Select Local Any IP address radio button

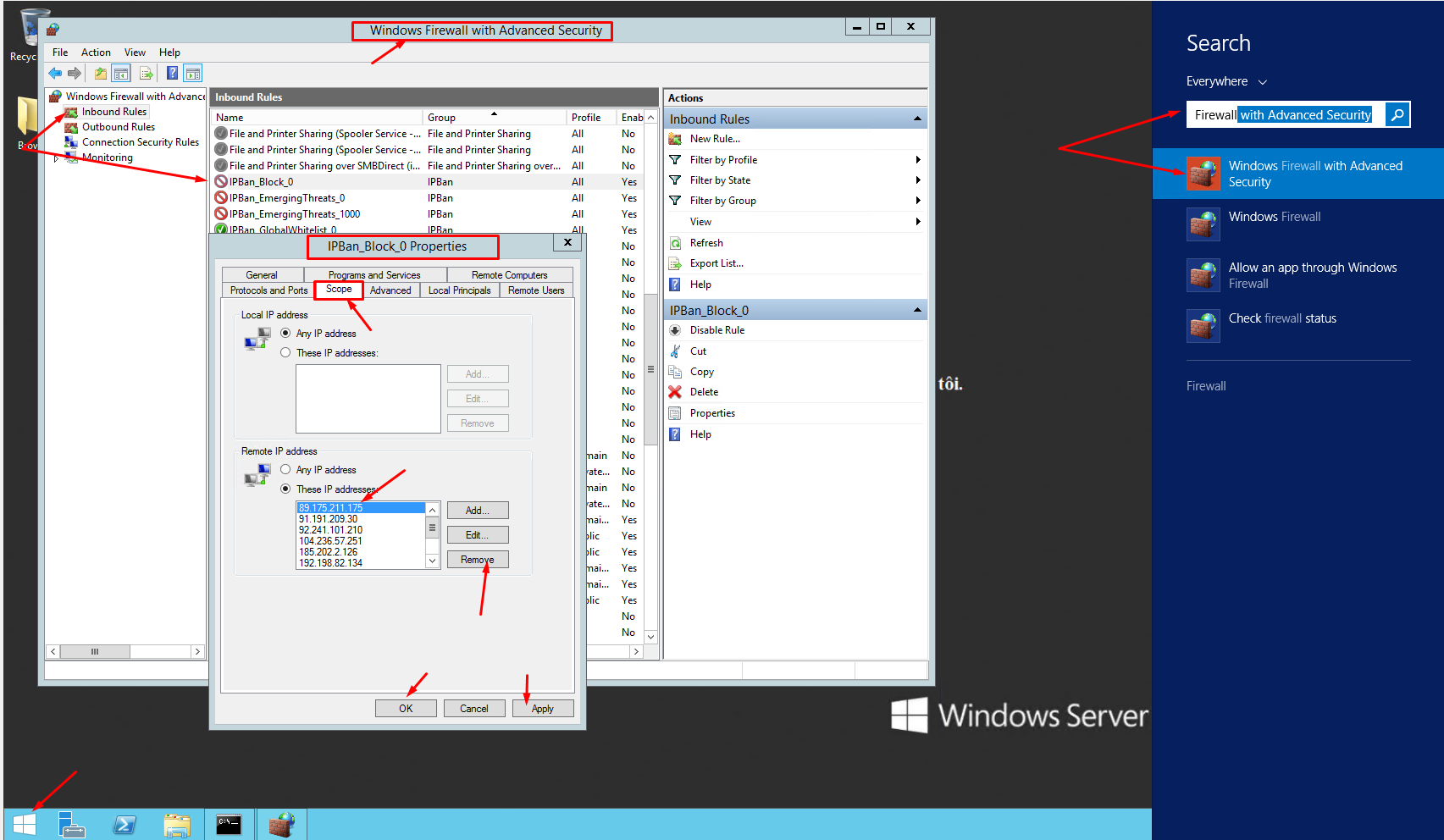coord(285,334)
